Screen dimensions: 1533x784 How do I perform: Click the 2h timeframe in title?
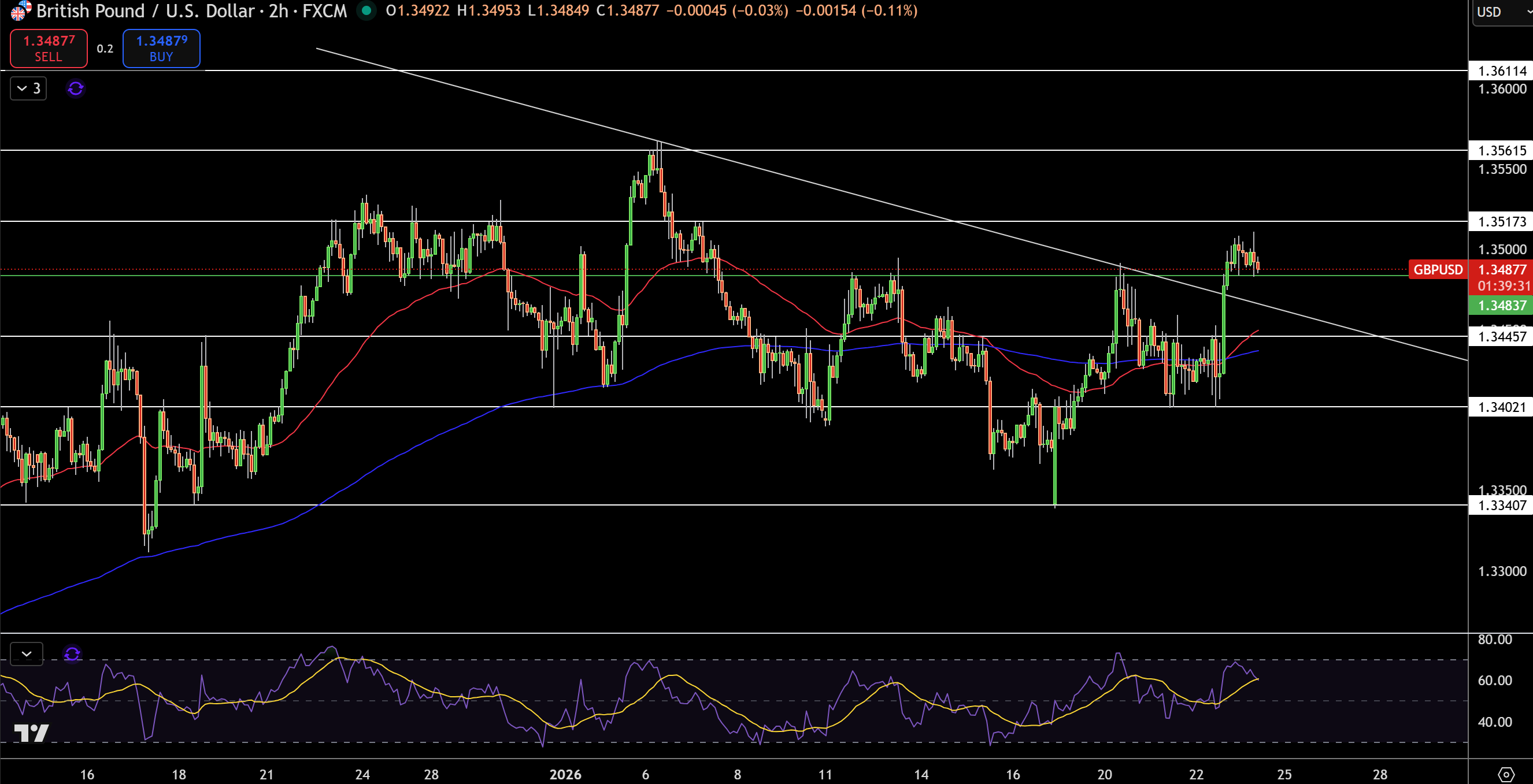pyautogui.click(x=279, y=11)
